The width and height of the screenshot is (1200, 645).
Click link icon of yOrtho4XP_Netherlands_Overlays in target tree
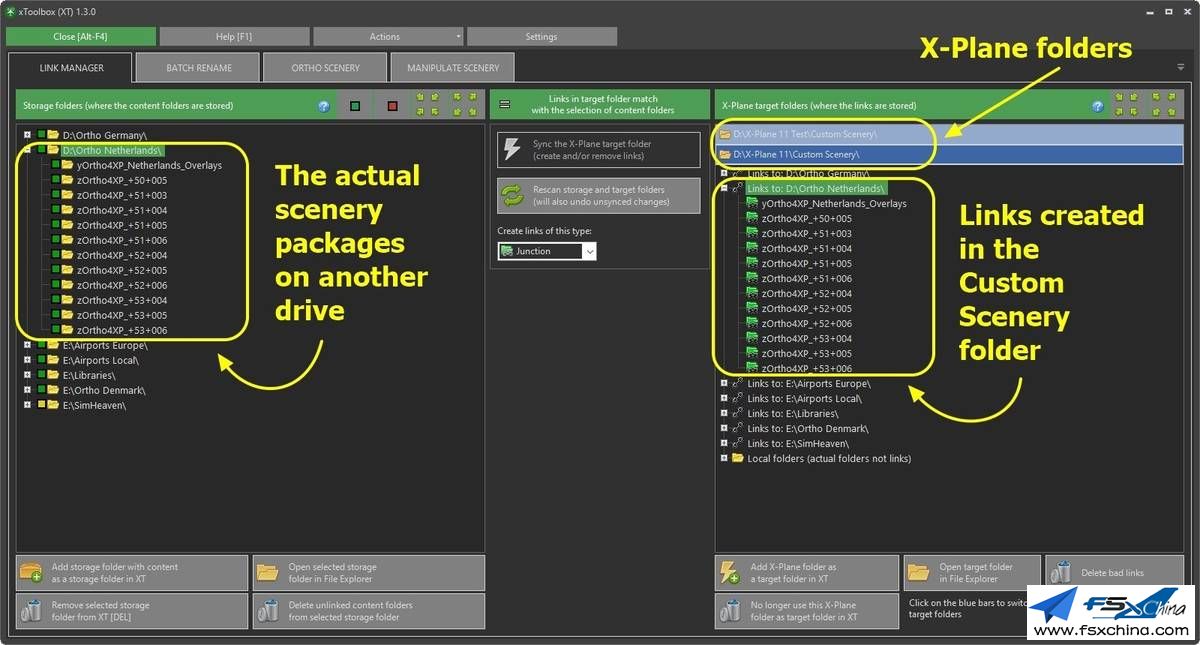point(752,203)
